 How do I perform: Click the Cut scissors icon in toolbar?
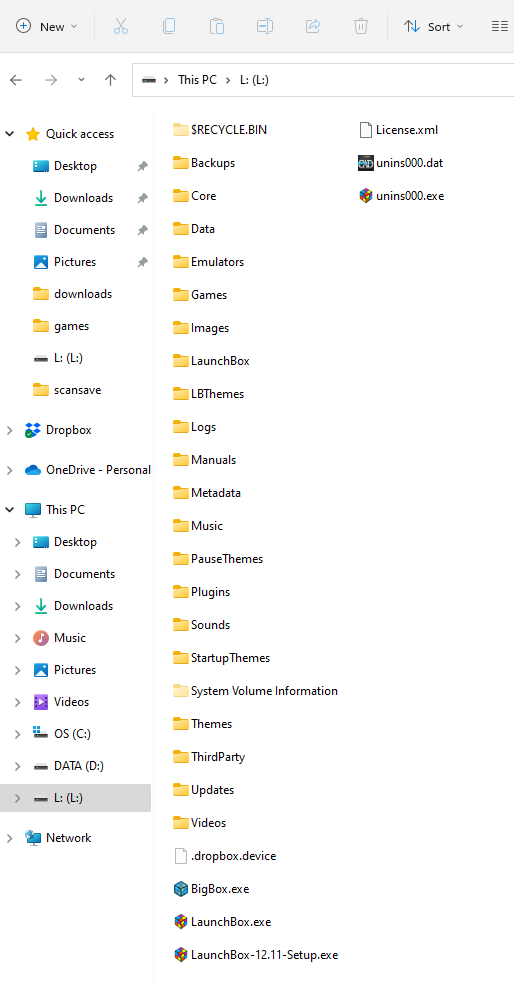[x=121, y=27]
